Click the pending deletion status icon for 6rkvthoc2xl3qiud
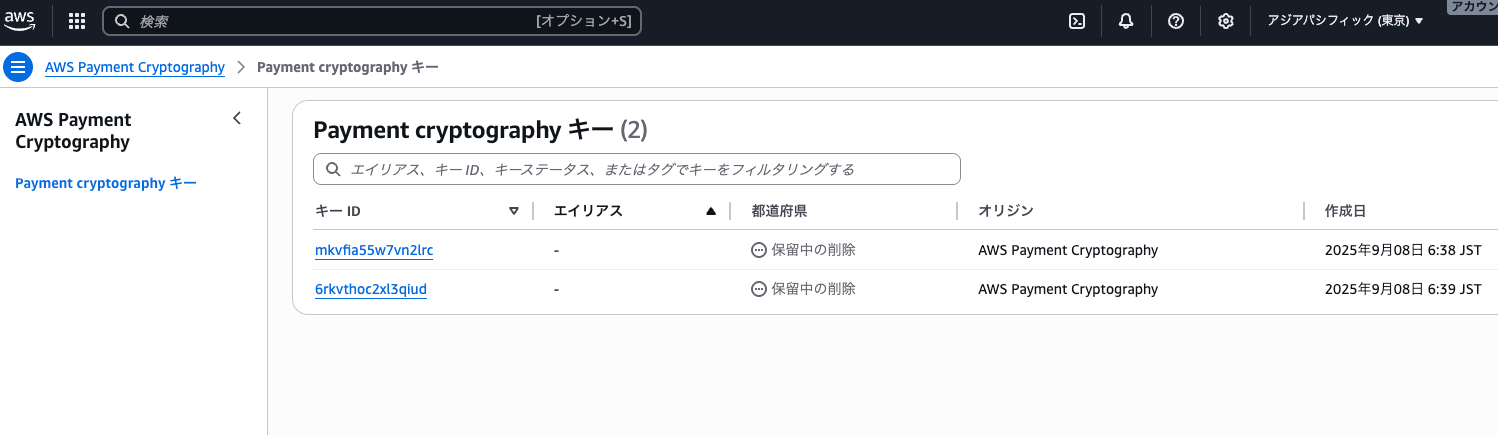This screenshot has height=435, width=1498. (x=759, y=289)
